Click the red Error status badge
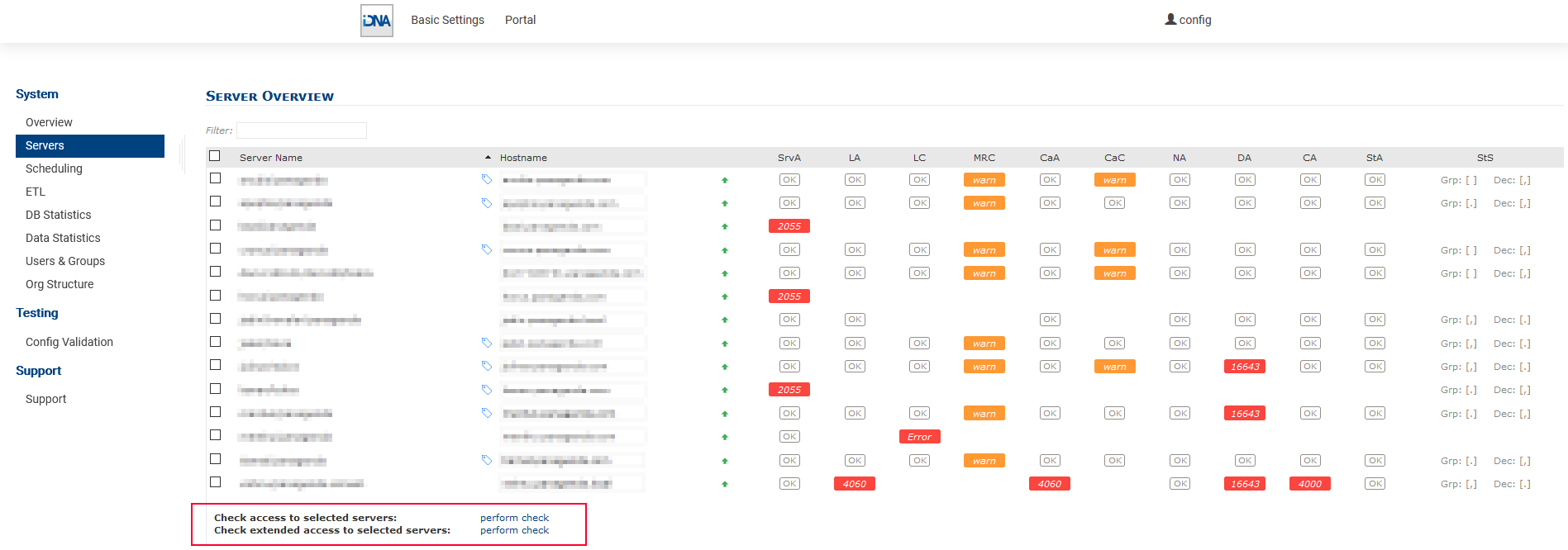Screen dimensions: 1568x550 [919, 437]
